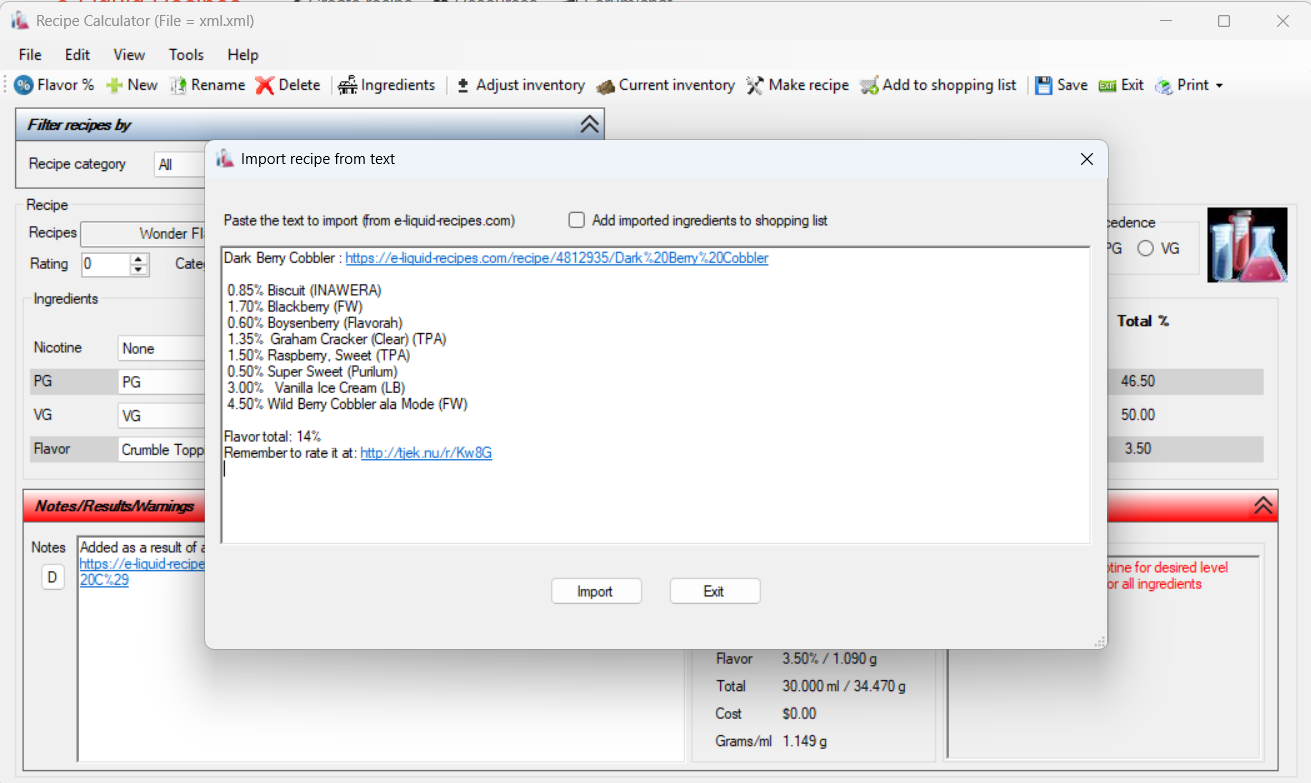
Task: Click the Adjust inventory toolbar icon
Action: pos(463,85)
